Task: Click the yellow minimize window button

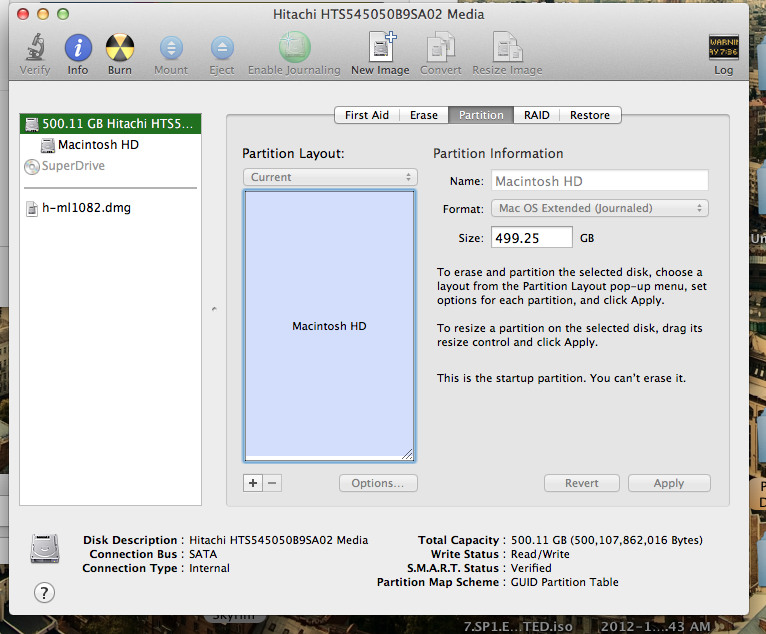Action: tap(43, 14)
